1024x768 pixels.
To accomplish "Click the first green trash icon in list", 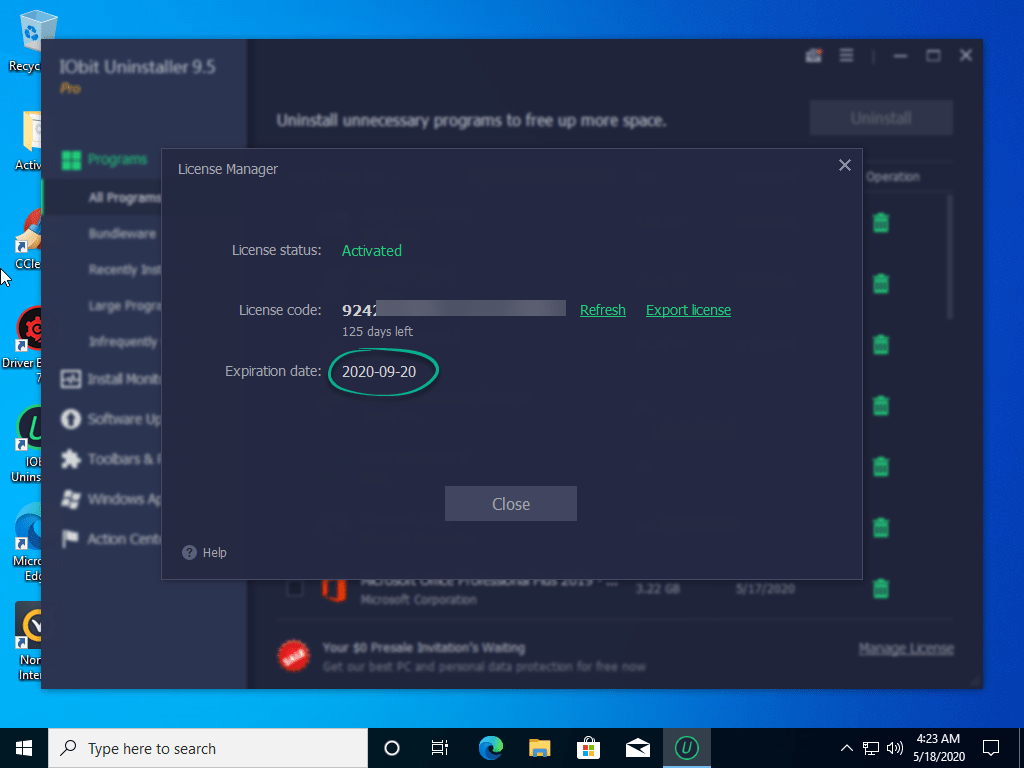I will 881,223.
